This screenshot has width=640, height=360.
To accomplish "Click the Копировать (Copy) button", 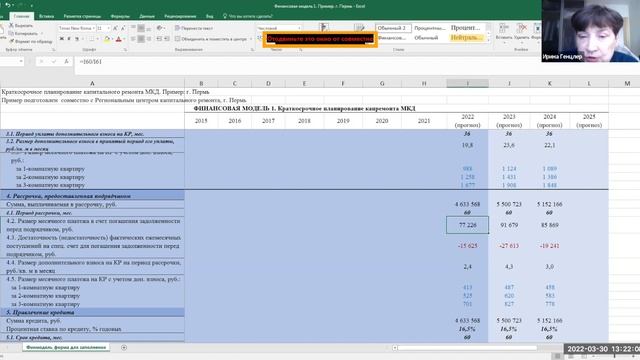I will click(x=23, y=33).
